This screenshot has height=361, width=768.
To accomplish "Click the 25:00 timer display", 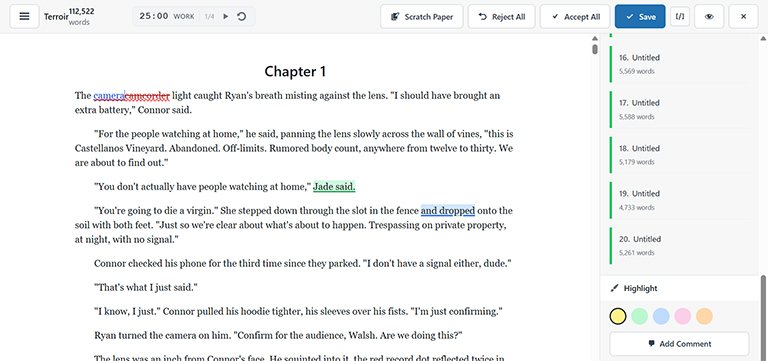I will click(154, 16).
